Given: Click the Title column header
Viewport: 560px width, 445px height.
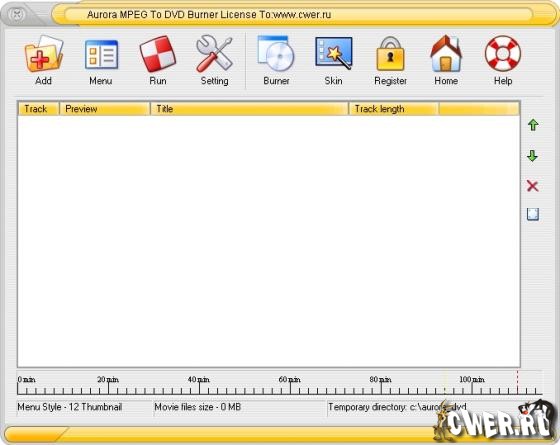Looking at the screenshot, I should [249, 109].
